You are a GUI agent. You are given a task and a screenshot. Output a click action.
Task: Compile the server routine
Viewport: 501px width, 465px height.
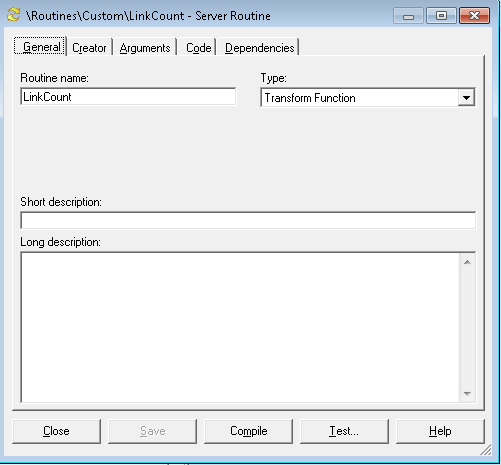point(248,431)
